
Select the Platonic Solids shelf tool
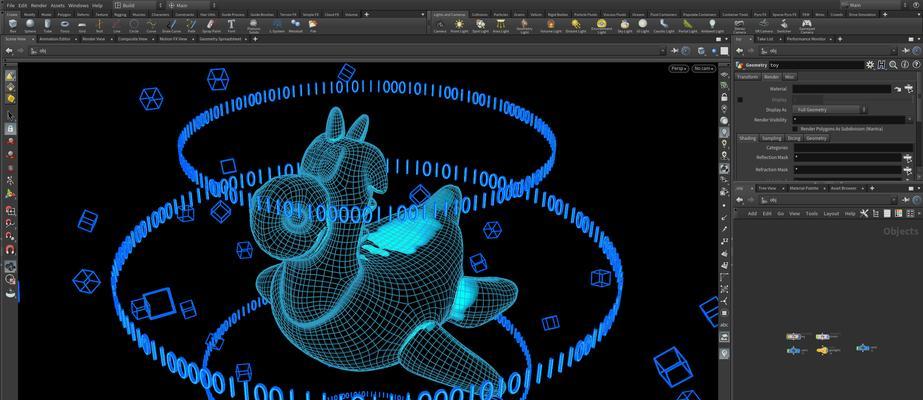tap(253, 26)
